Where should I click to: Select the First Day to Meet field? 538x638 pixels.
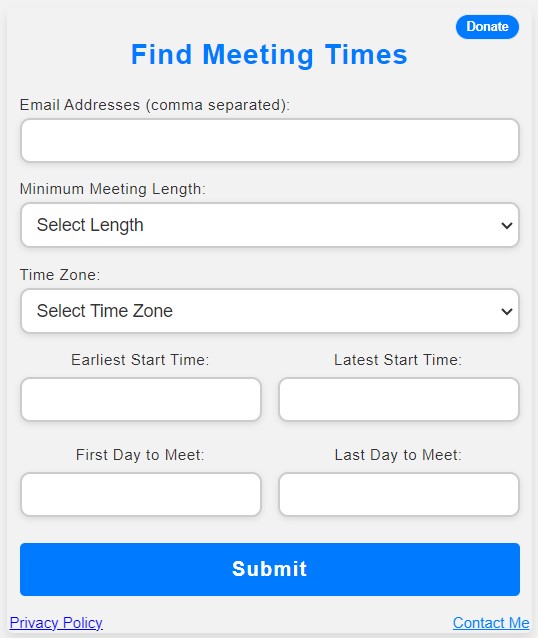click(x=141, y=494)
